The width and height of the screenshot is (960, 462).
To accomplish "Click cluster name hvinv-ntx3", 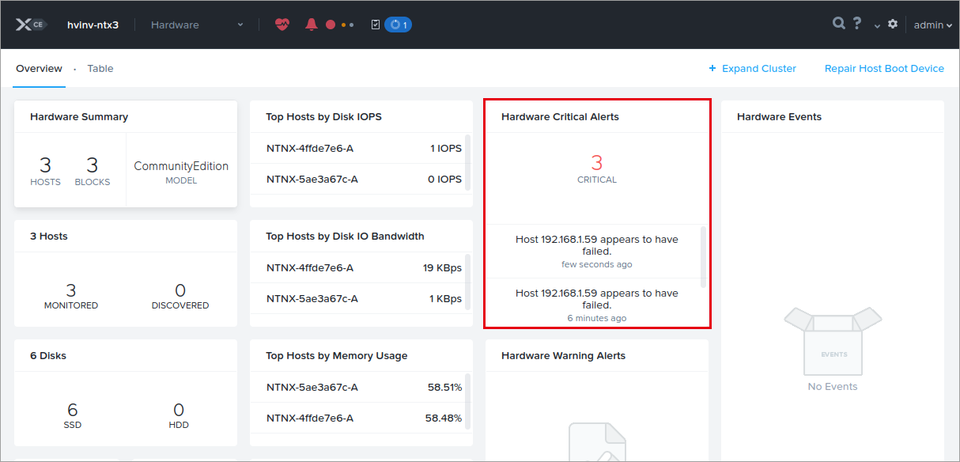I will [x=93, y=25].
